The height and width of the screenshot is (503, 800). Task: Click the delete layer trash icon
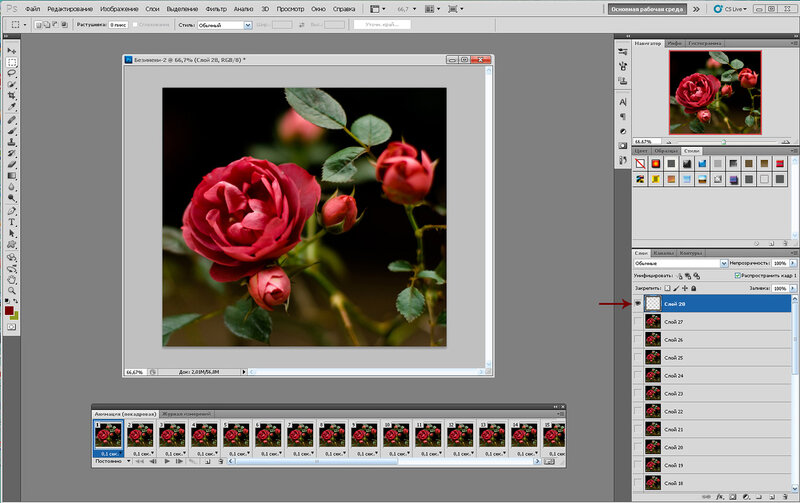click(785, 496)
